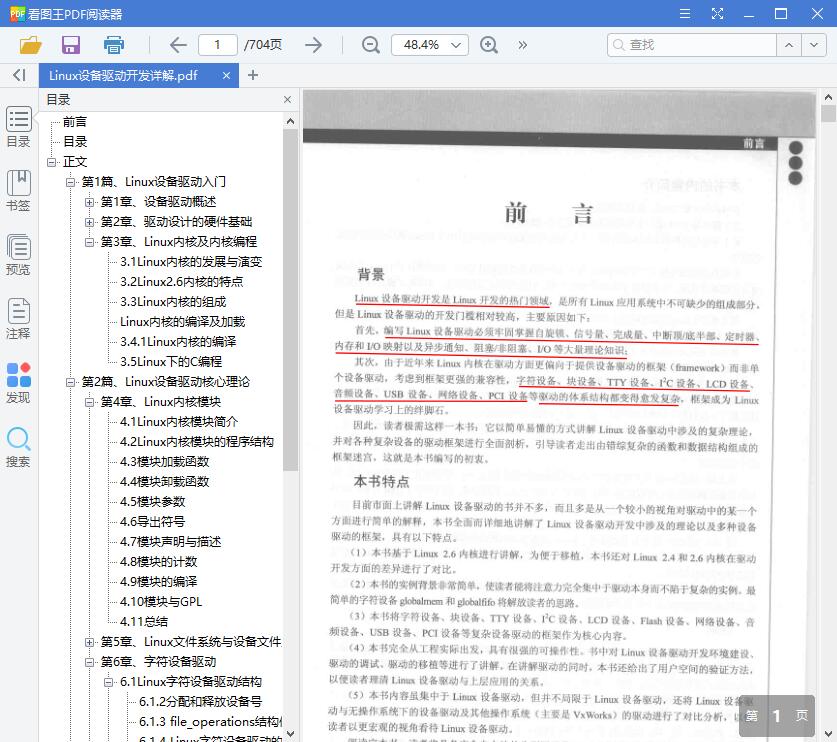Open section 4.11总结

pyautogui.click(x=144, y=621)
